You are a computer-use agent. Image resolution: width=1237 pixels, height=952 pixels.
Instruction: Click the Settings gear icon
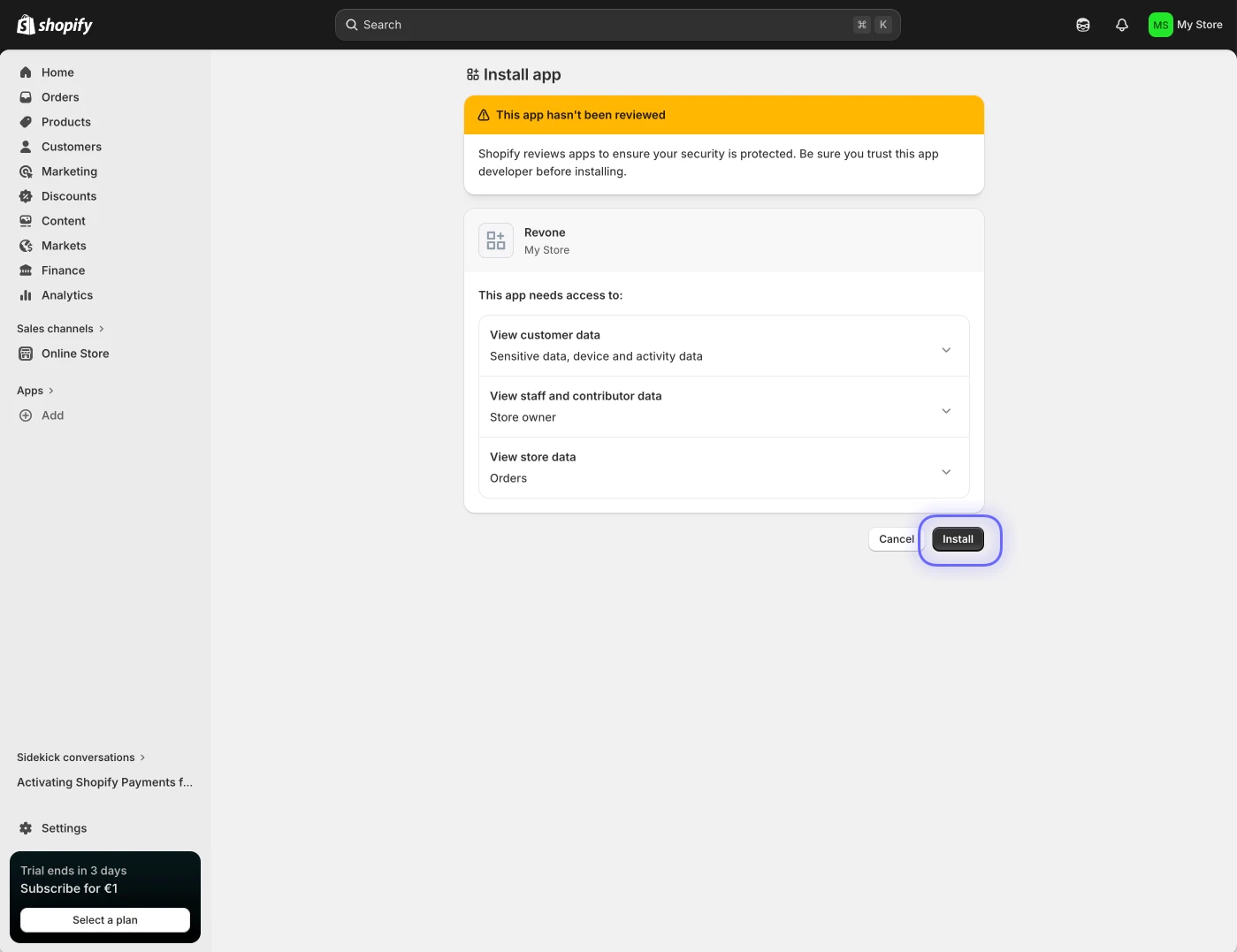pos(26,828)
